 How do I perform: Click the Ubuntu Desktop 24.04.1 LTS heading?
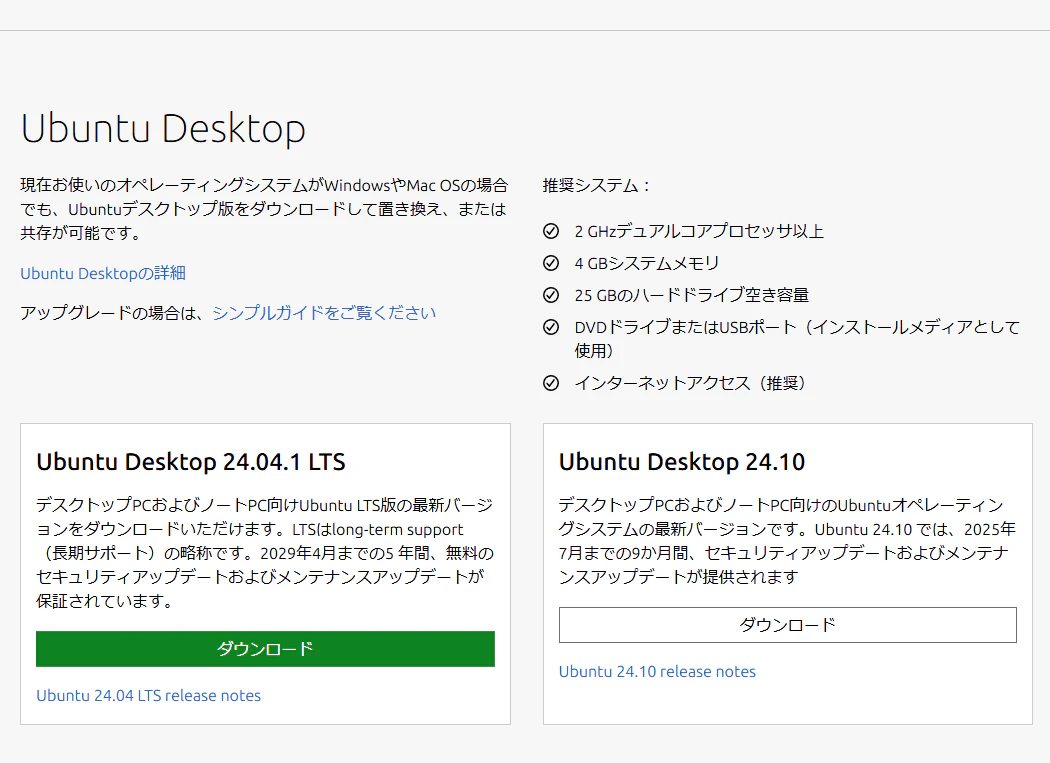191,462
